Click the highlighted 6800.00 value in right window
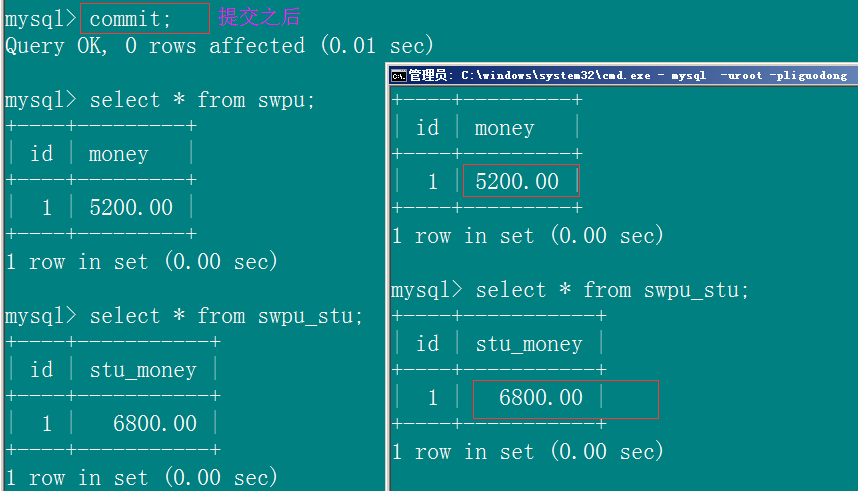Viewport: 858px width, 491px height. pyautogui.click(x=541, y=397)
